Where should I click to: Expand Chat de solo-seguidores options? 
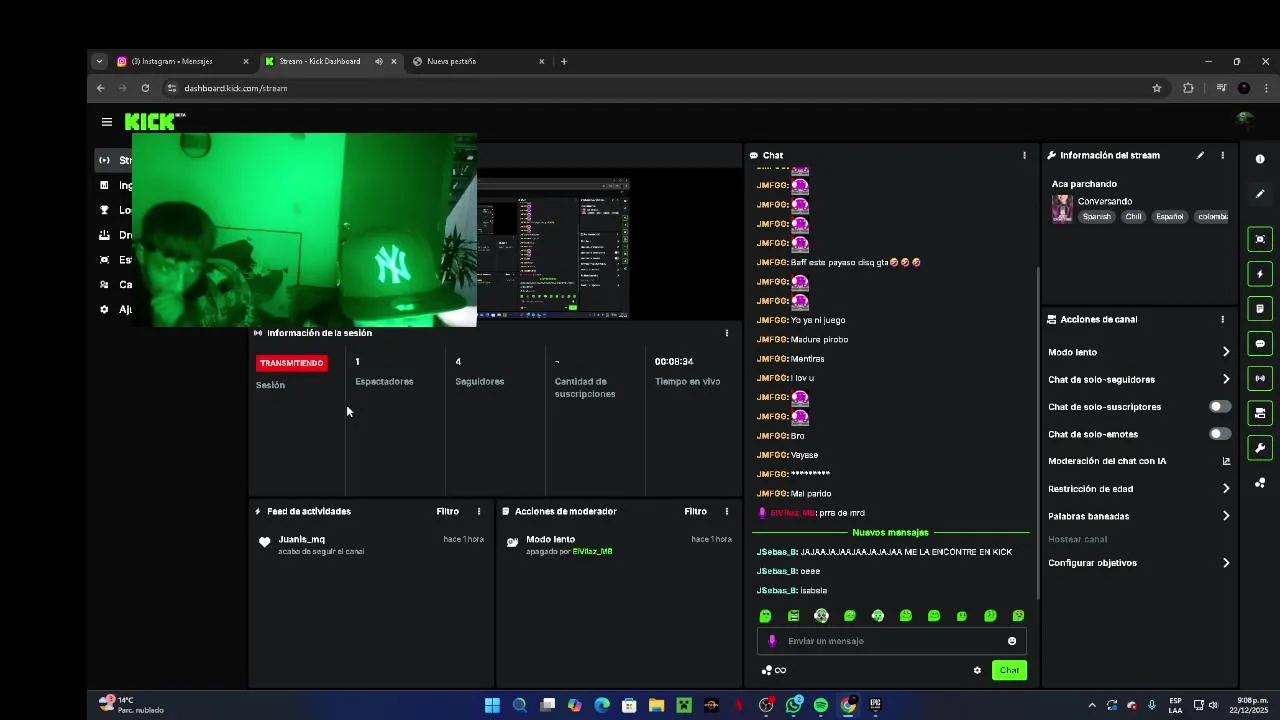(1226, 379)
